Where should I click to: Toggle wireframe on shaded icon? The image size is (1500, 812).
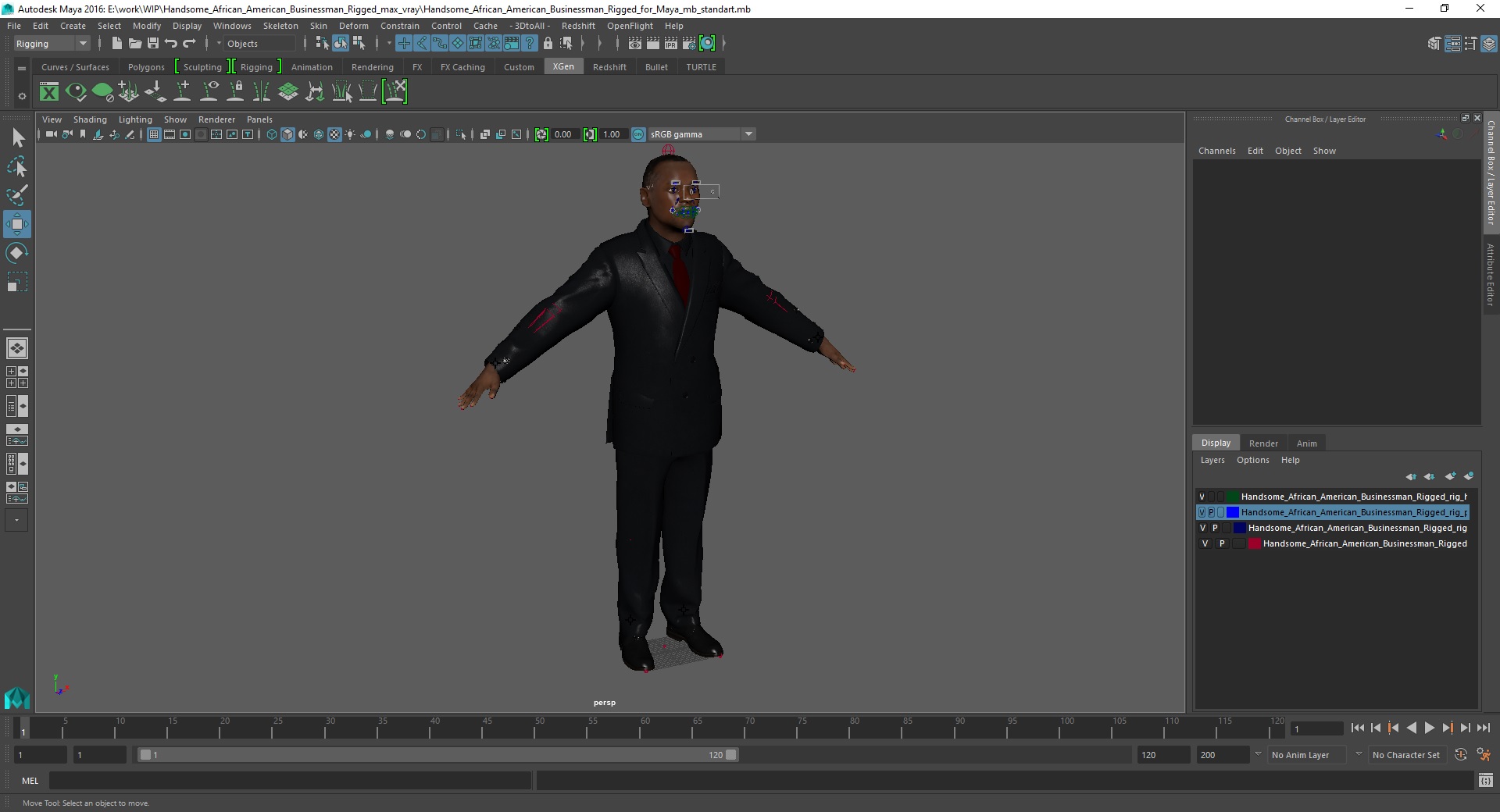click(319, 134)
